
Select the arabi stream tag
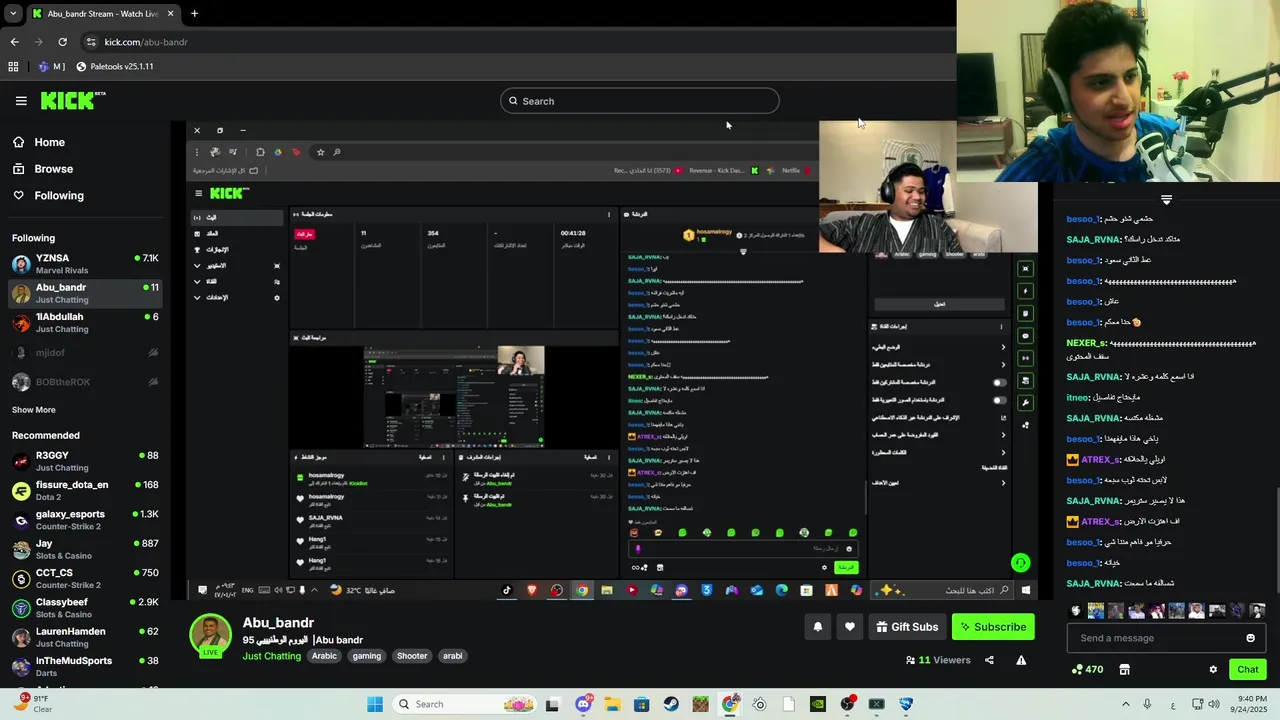coord(453,656)
